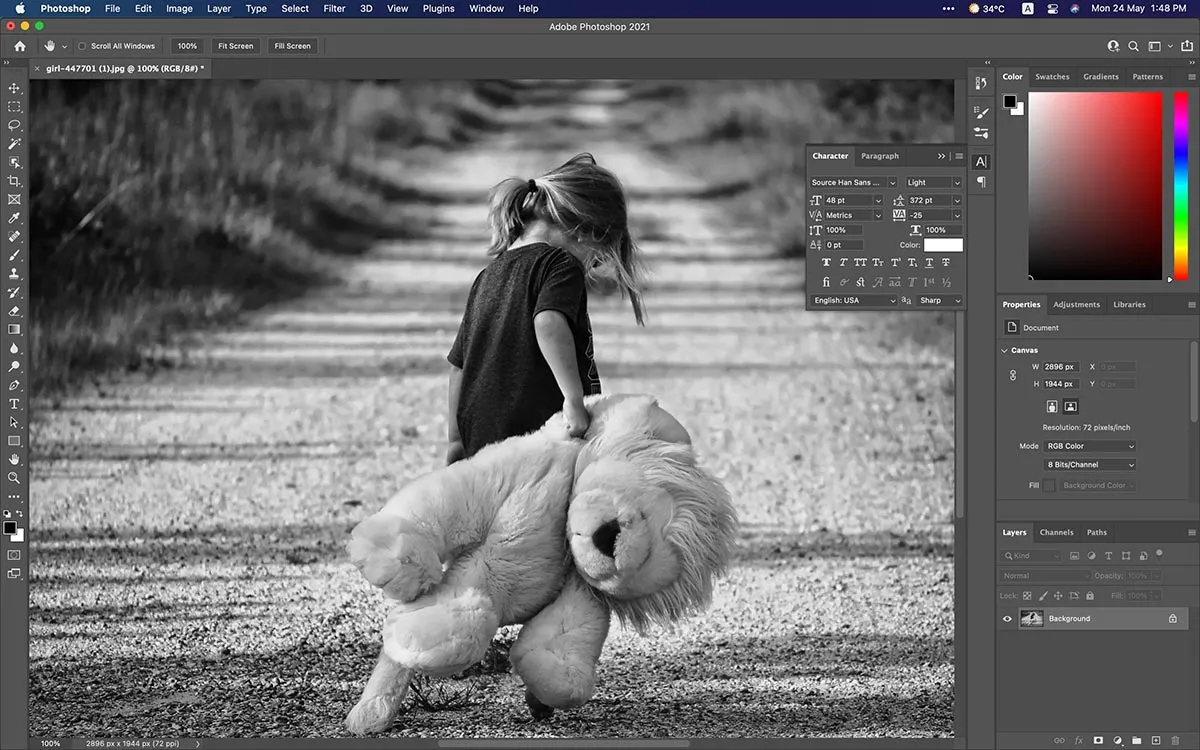Set canvas to portrait orientation
The height and width of the screenshot is (750, 1200).
pos(1052,406)
